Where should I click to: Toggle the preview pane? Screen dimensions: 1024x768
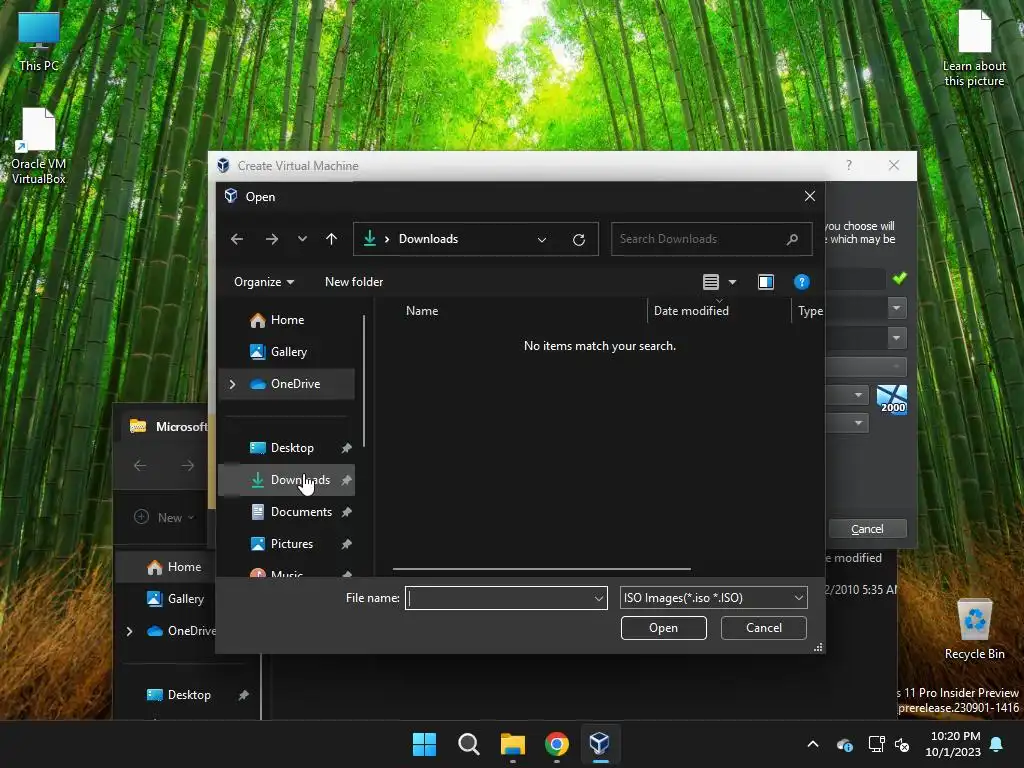[765, 281]
